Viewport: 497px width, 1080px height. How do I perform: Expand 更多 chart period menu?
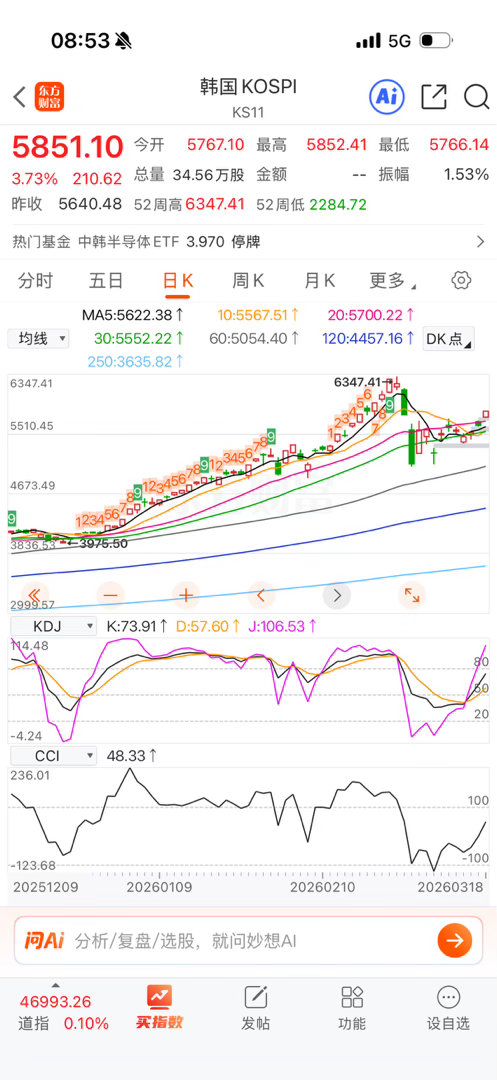point(392,280)
